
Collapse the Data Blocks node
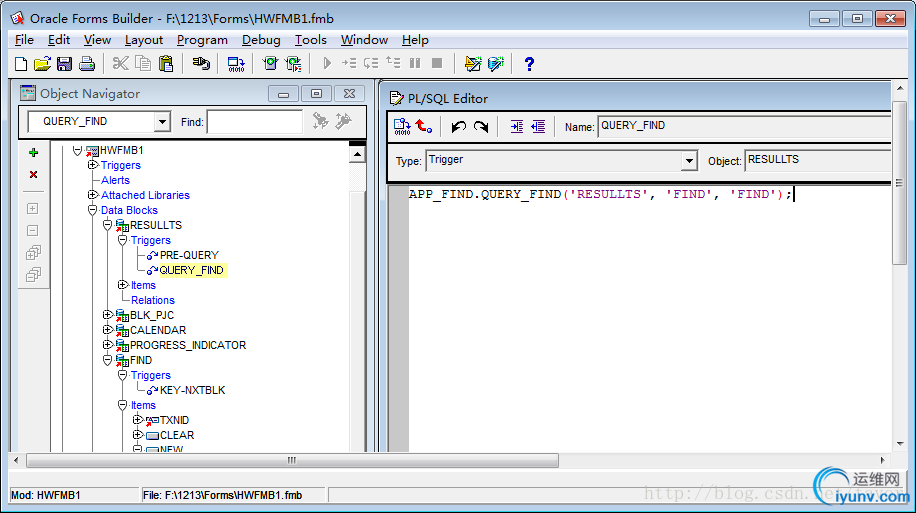click(92, 210)
